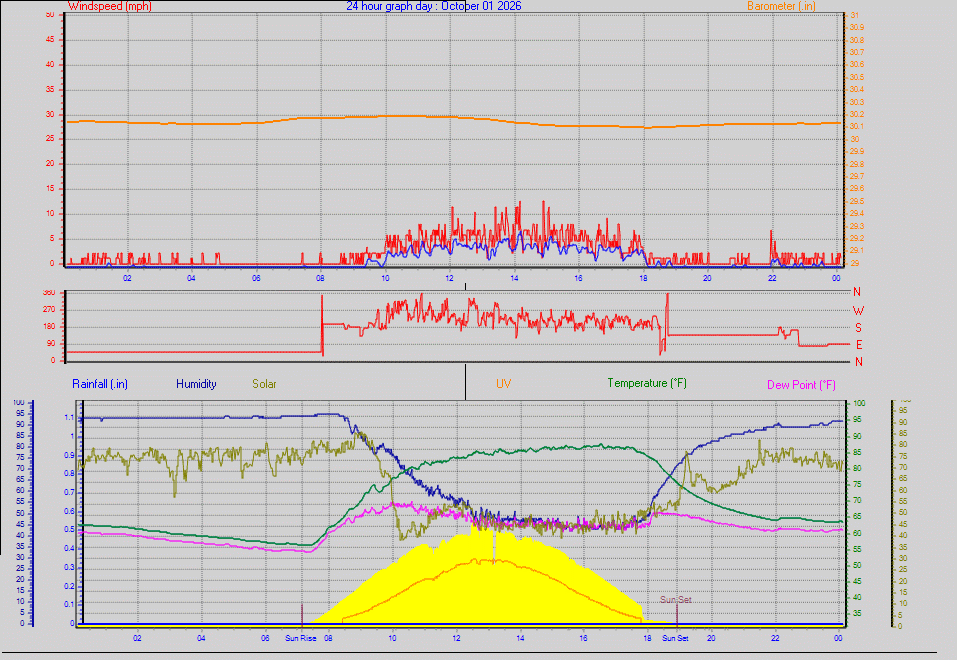Click the '45' value on the windspeed axis

click(x=50, y=40)
